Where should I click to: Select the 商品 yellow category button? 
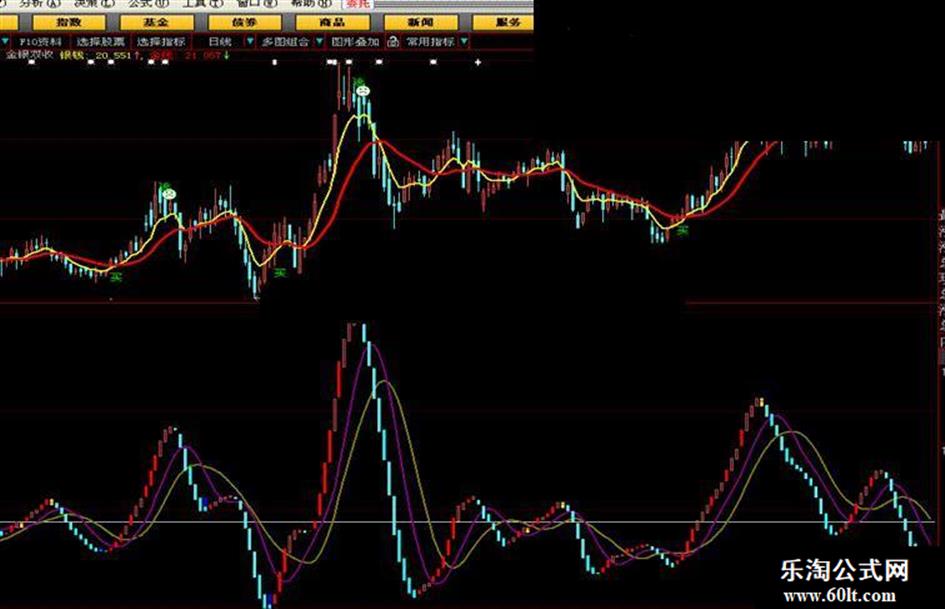click(x=332, y=23)
